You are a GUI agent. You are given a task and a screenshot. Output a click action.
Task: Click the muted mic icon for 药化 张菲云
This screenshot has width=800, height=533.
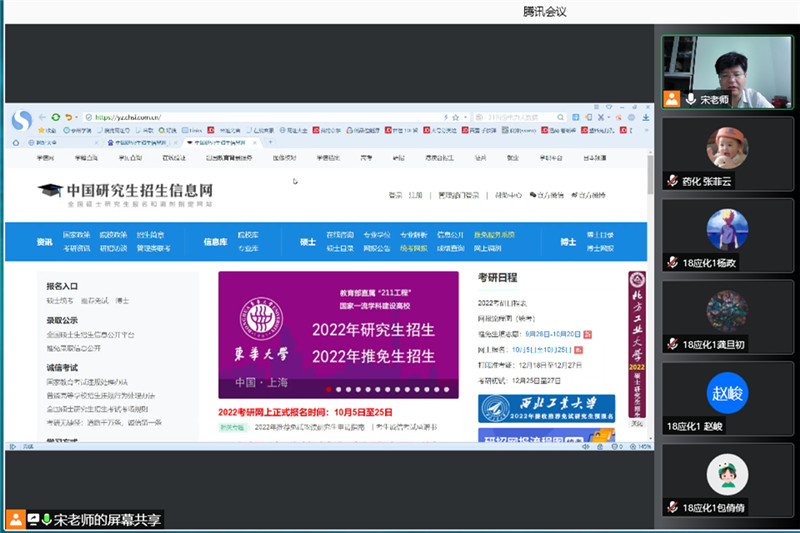pos(673,181)
